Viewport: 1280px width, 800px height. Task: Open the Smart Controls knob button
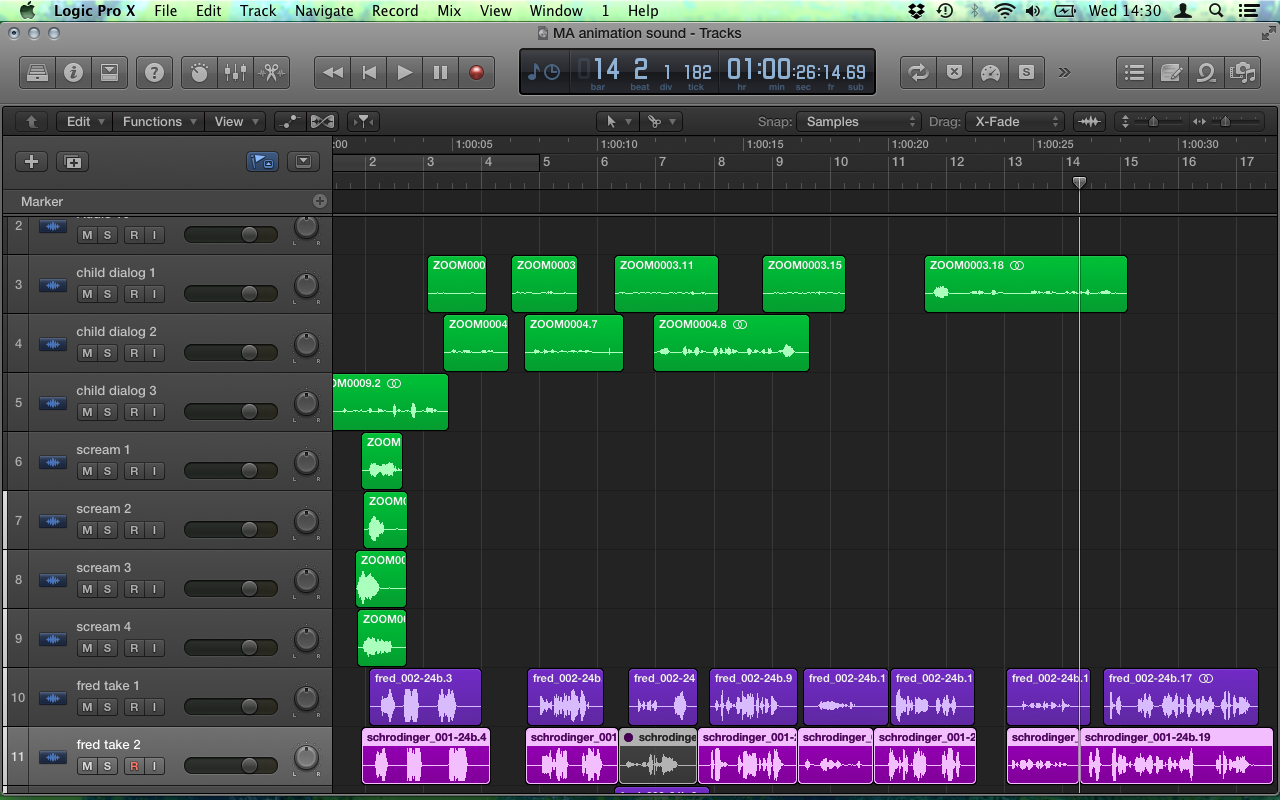click(200, 72)
